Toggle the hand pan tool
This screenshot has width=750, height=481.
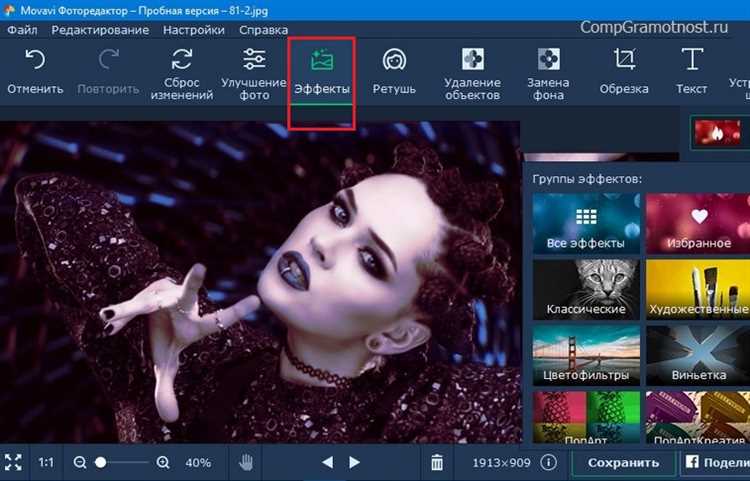pos(246,462)
